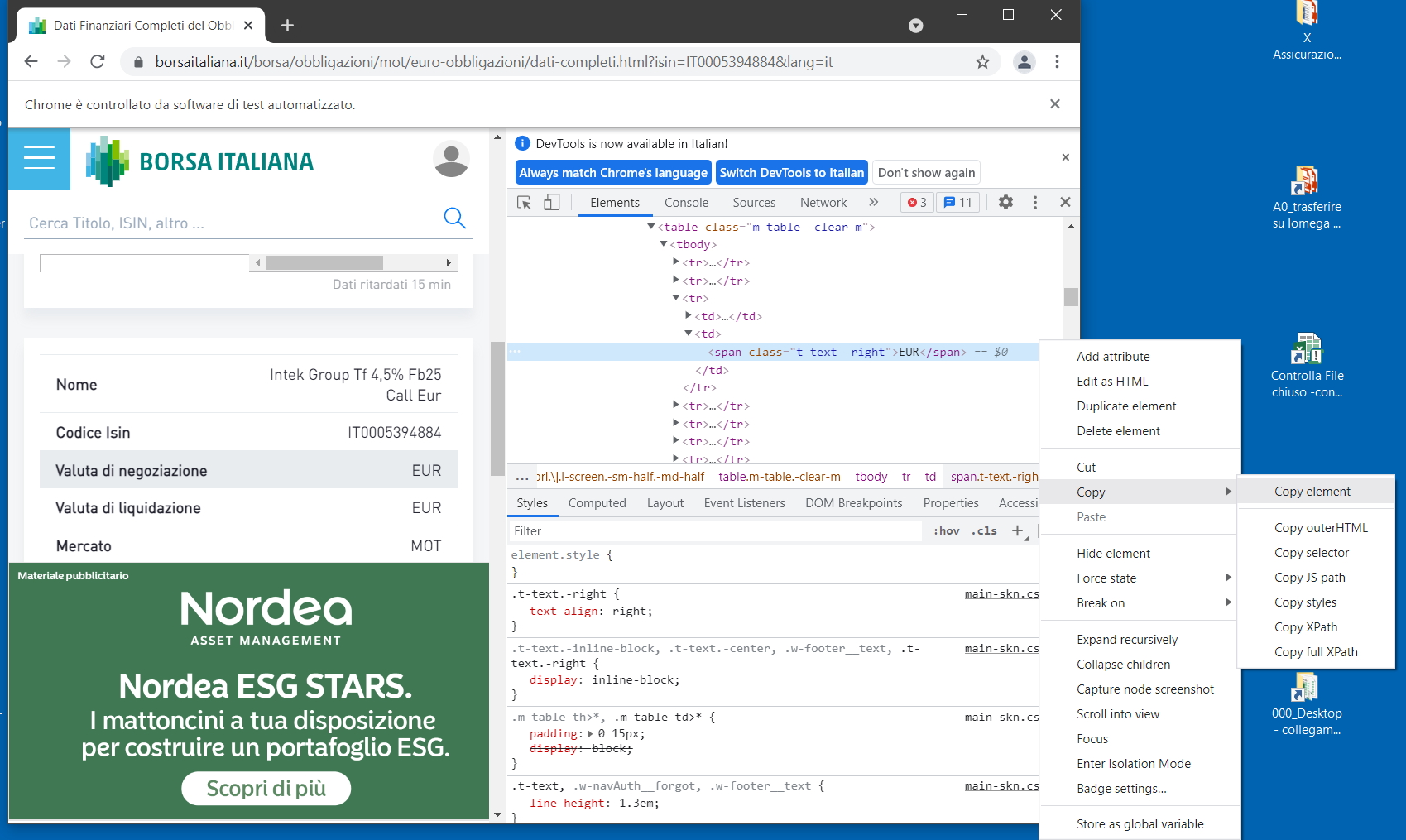Open DevTools settings gear

pyautogui.click(x=1005, y=202)
